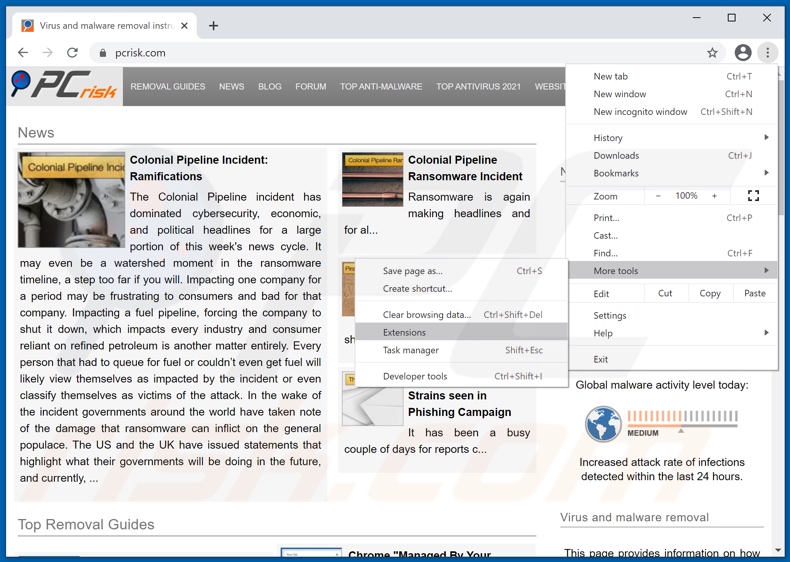Close the pcrisk browser tab
The width and height of the screenshot is (790, 562).
(x=185, y=25)
